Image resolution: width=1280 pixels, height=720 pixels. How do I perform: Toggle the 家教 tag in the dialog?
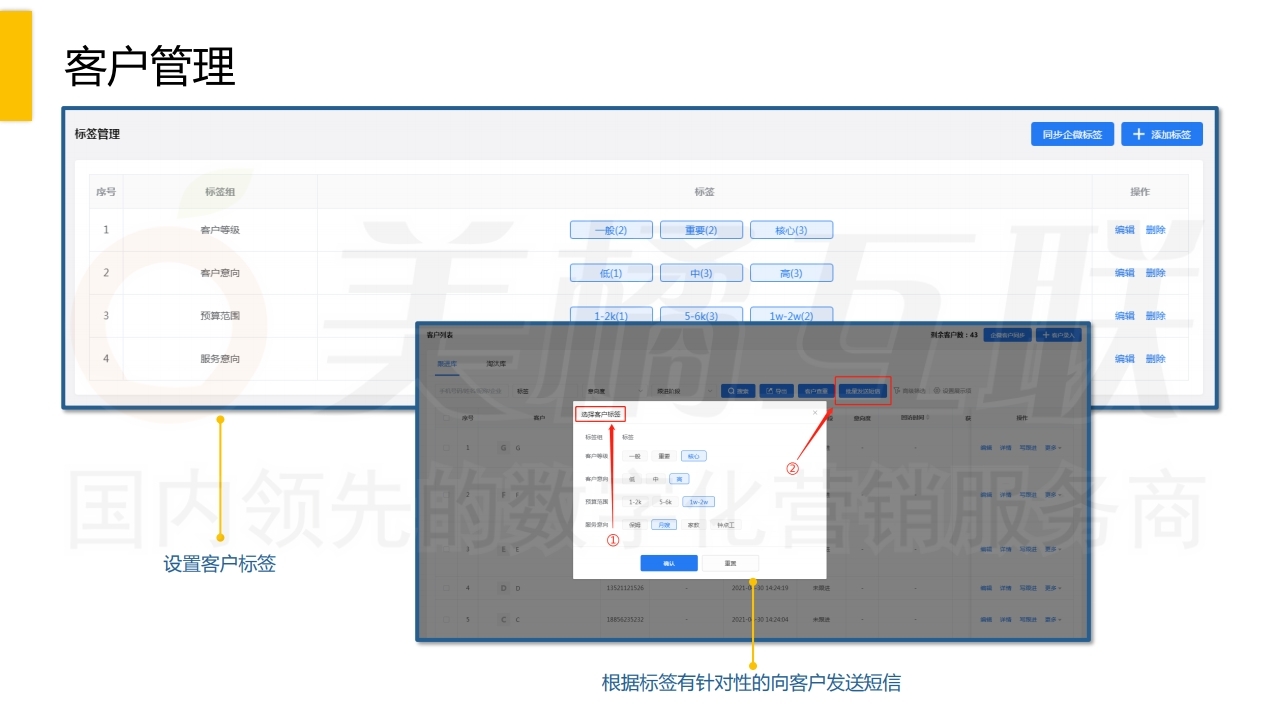(x=693, y=525)
